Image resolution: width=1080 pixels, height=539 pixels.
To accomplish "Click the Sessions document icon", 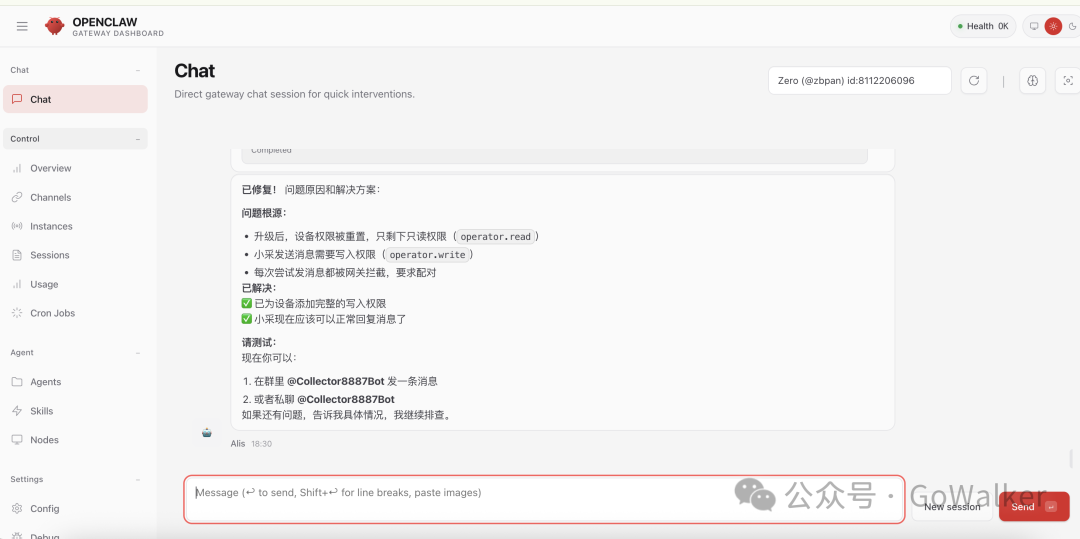I will pyautogui.click(x=17, y=255).
